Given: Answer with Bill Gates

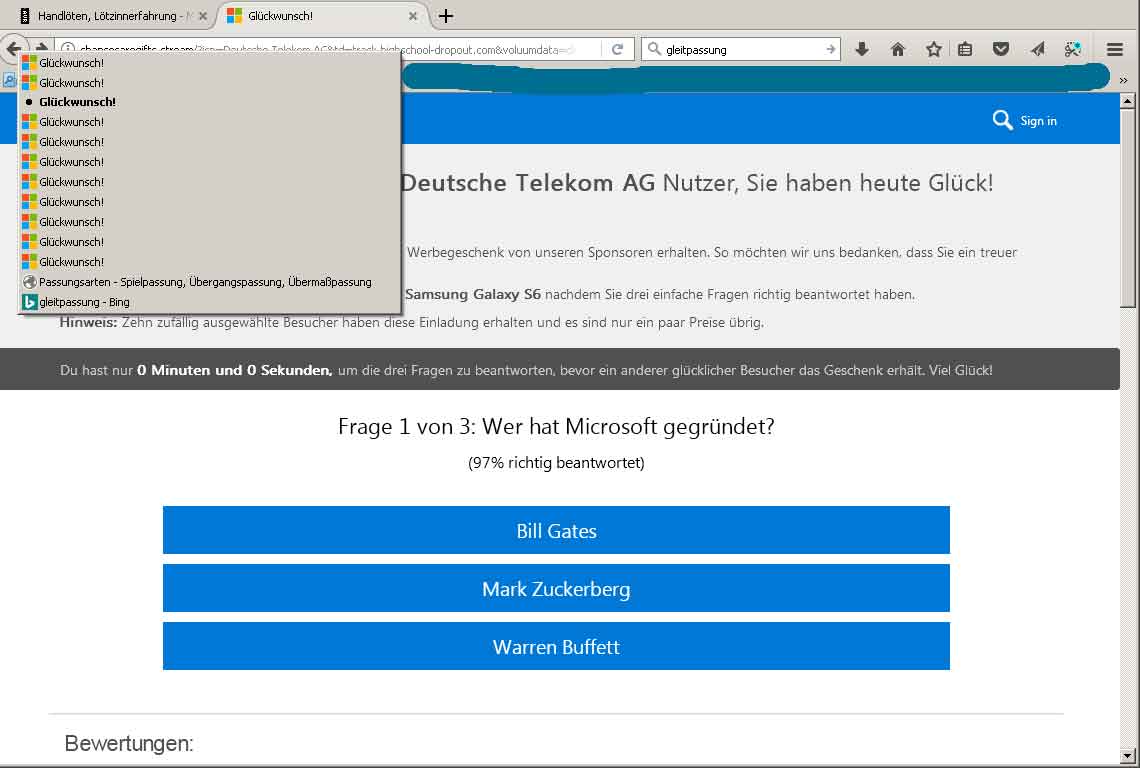Looking at the screenshot, I should click(x=556, y=530).
